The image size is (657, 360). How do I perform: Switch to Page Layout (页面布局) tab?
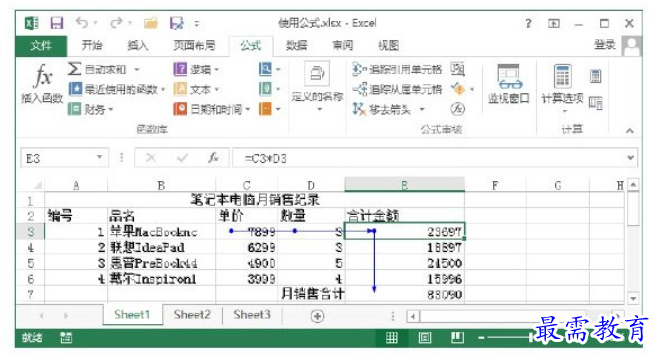tap(194, 45)
